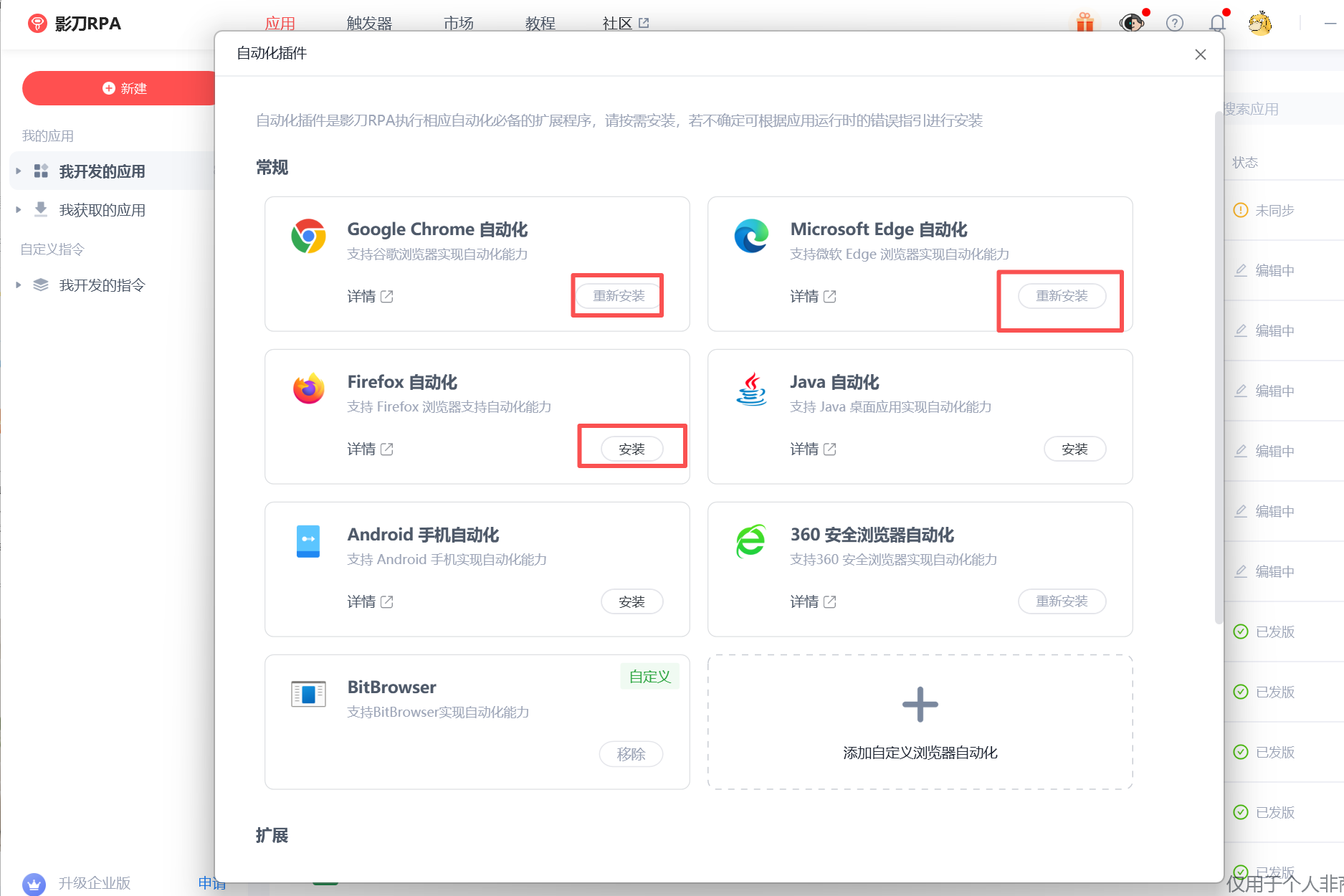Expand the 我开发的应用 tree node
The width and height of the screenshot is (1344, 896).
click(x=19, y=171)
